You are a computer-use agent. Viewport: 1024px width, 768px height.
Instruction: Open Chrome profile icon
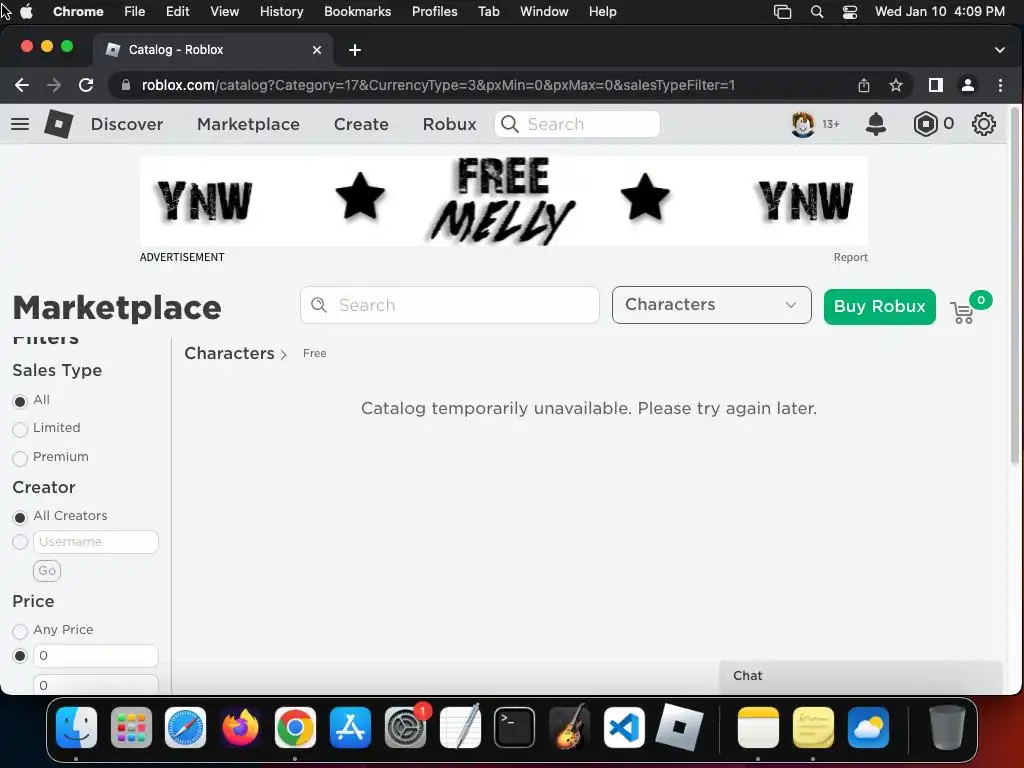[x=968, y=85]
